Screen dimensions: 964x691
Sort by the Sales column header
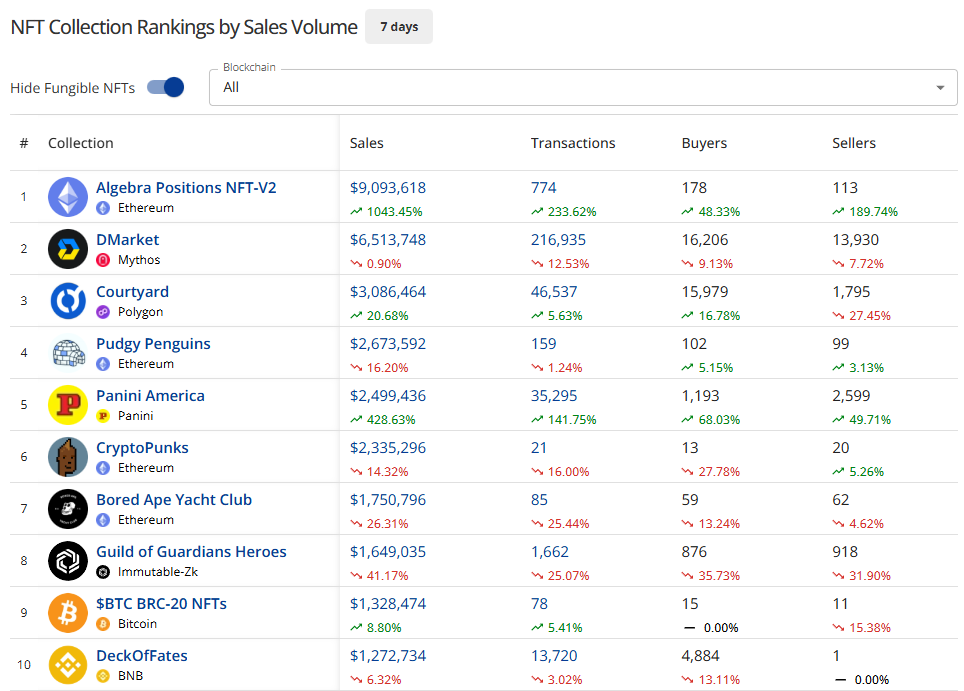(x=367, y=143)
